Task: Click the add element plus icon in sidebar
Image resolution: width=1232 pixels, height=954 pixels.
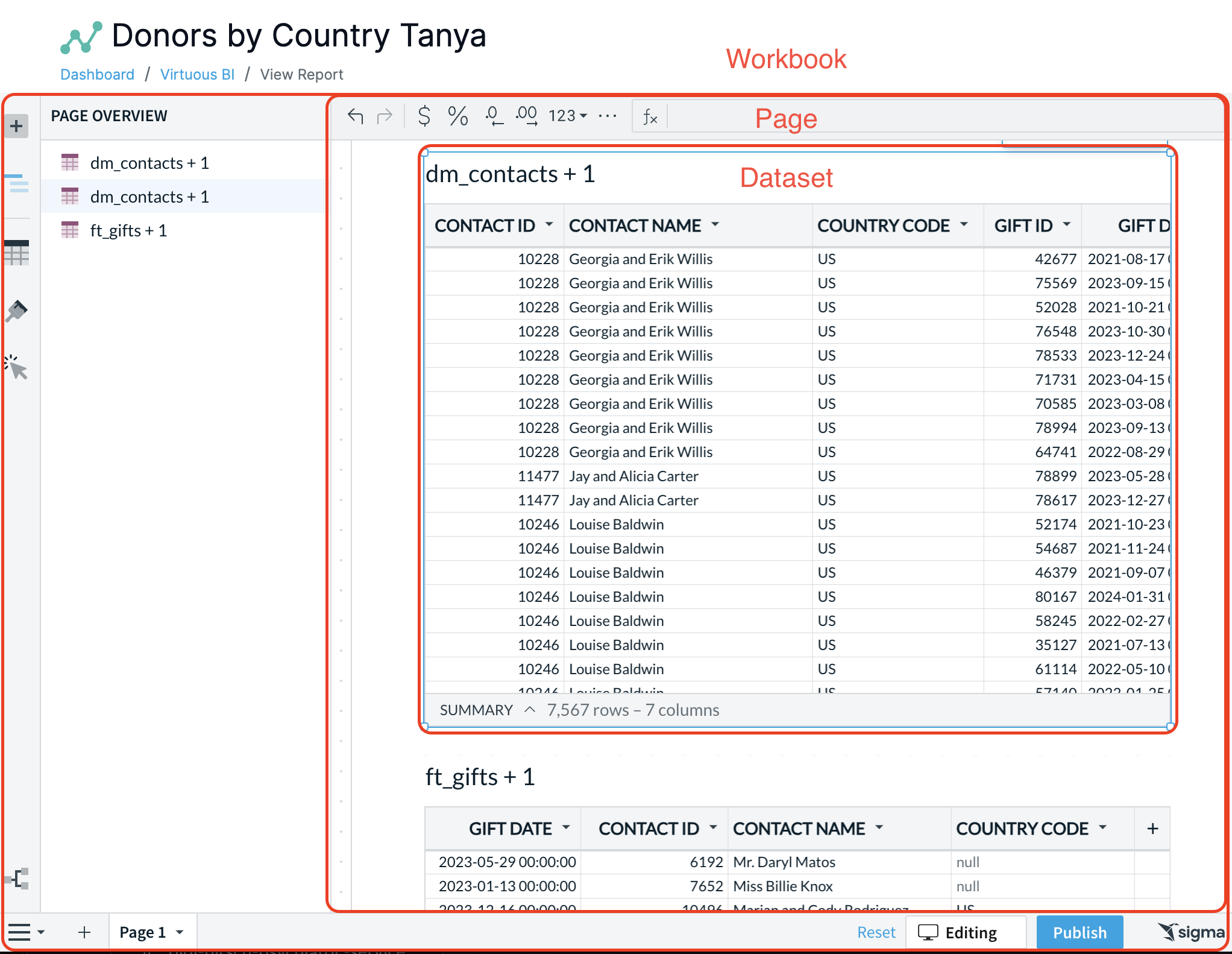Action: [16, 126]
